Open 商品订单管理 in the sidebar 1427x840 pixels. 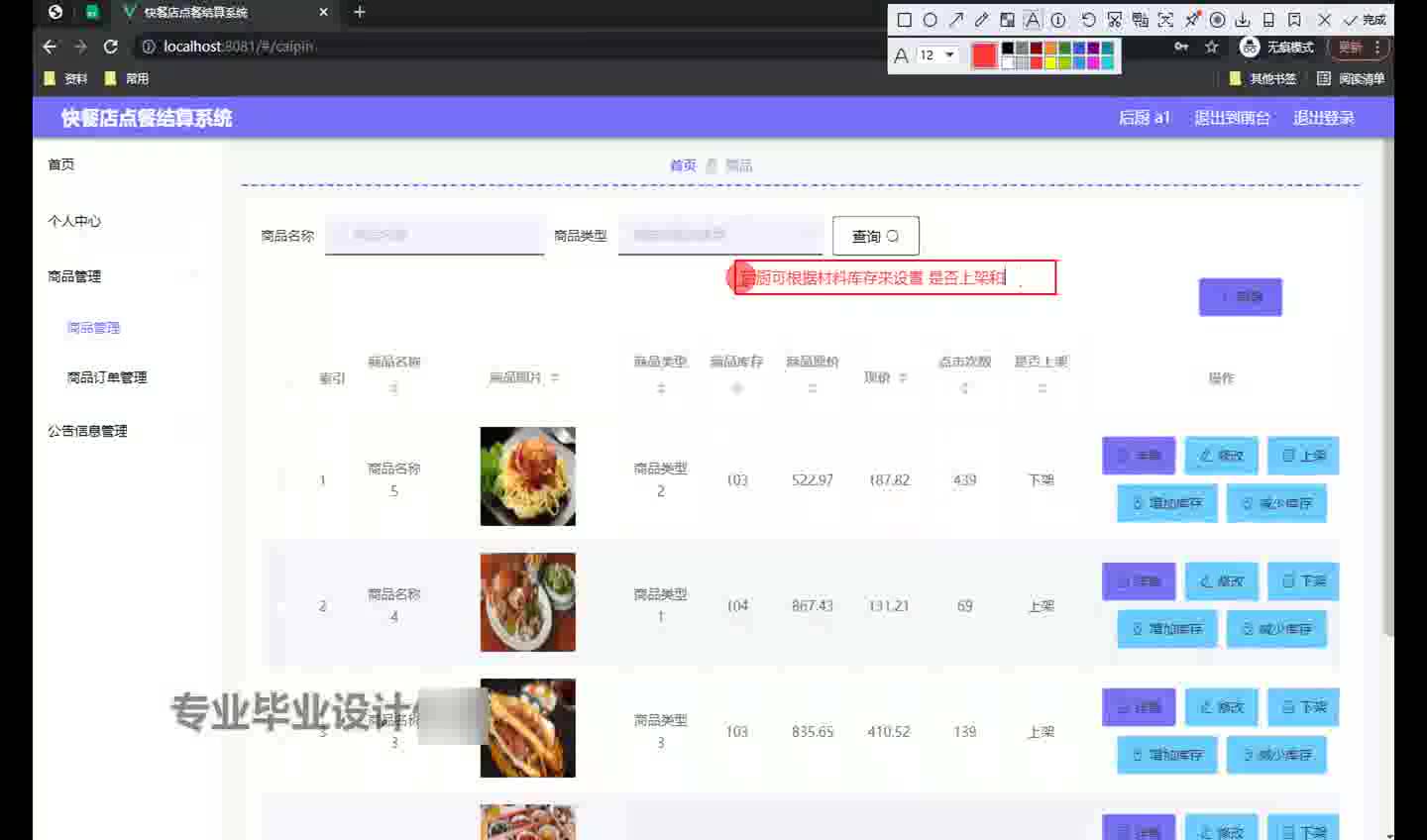[x=107, y=377]
